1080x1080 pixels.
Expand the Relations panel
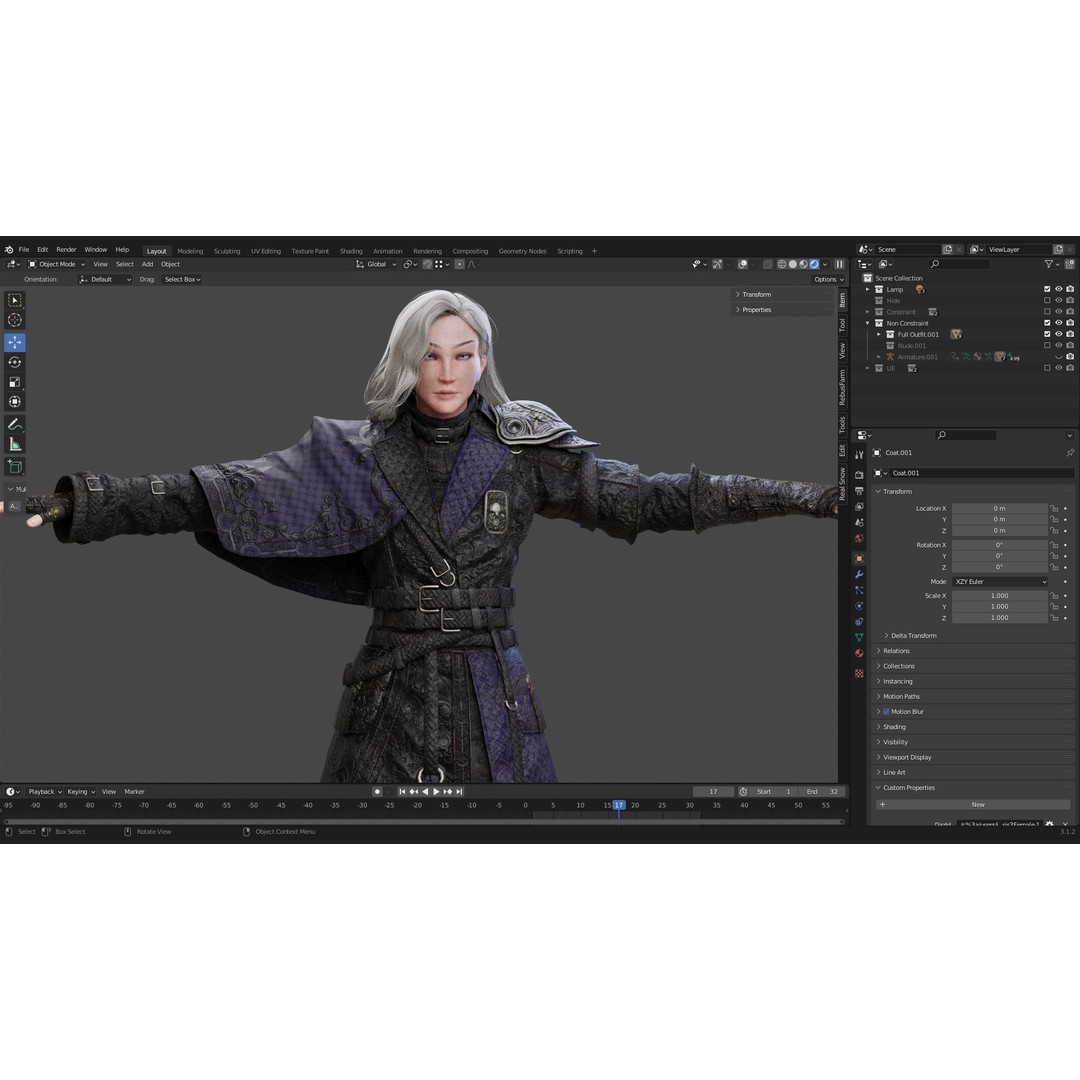(896, 652)
